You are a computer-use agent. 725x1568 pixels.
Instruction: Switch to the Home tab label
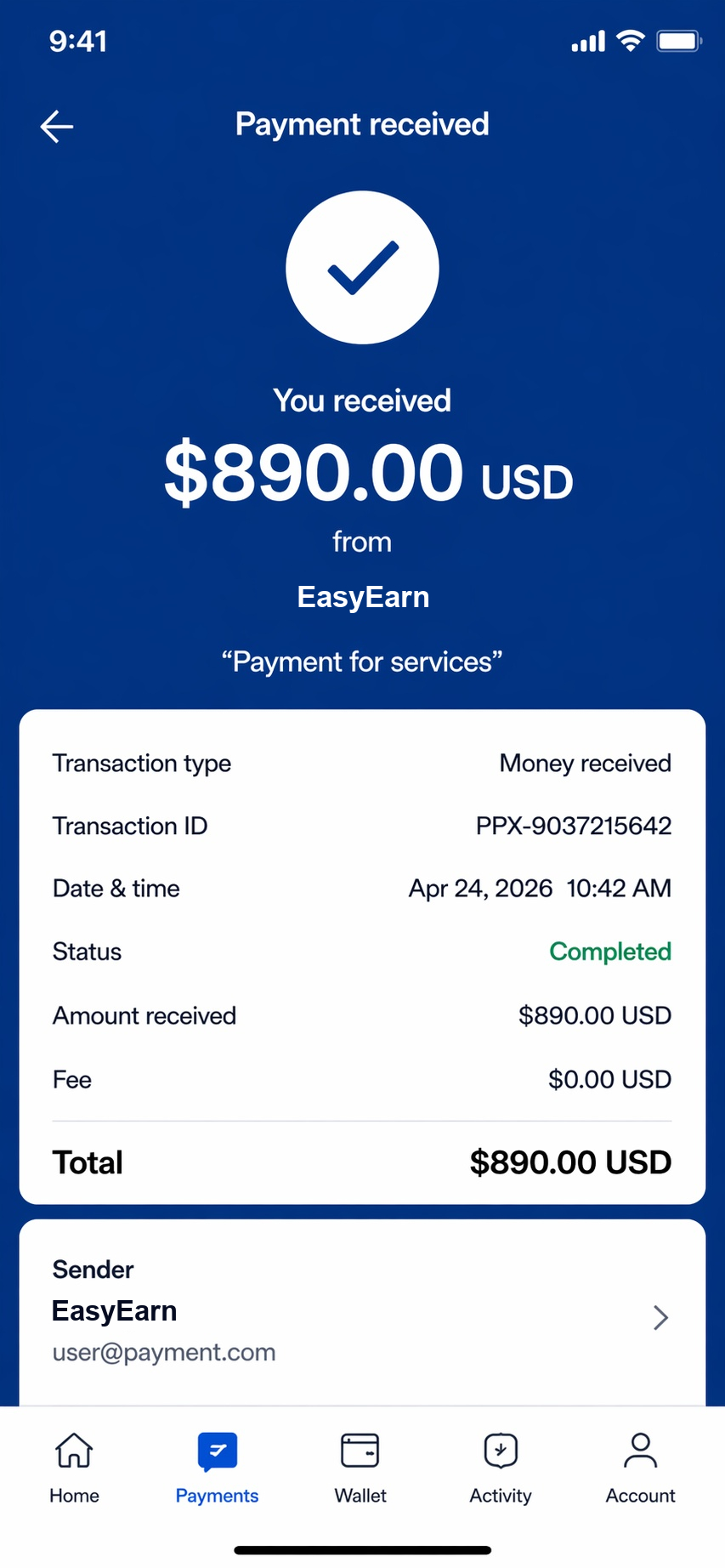point(74,1496)
